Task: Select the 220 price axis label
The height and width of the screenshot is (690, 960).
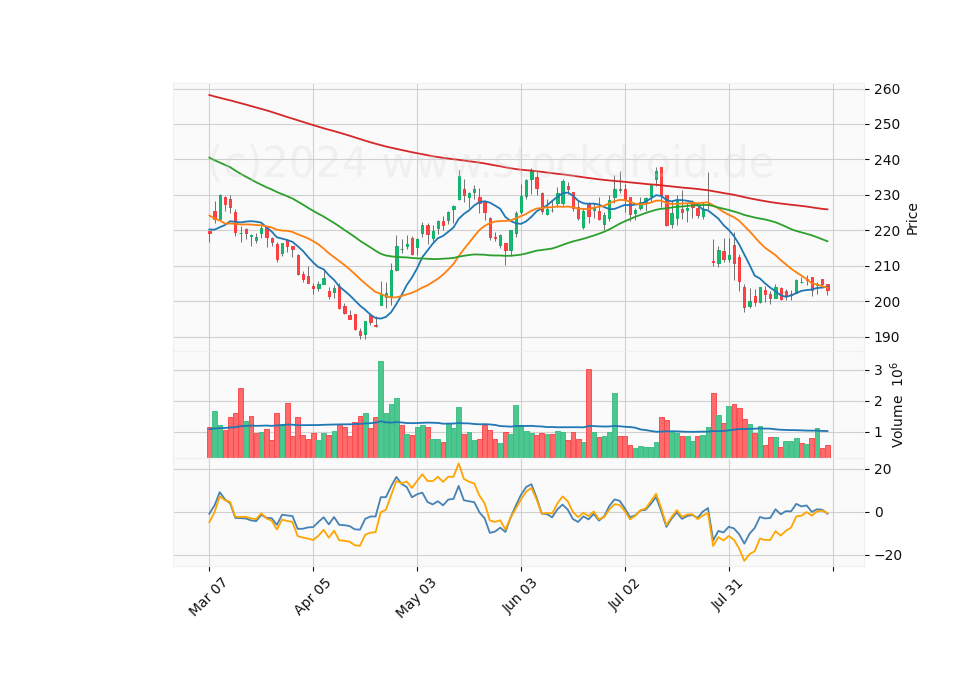Action: (x=888, y=231)
